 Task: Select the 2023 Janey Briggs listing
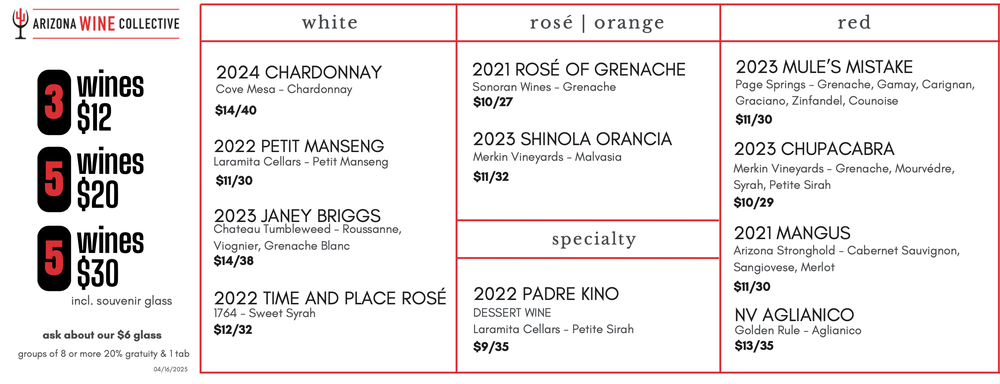point(297,215)
